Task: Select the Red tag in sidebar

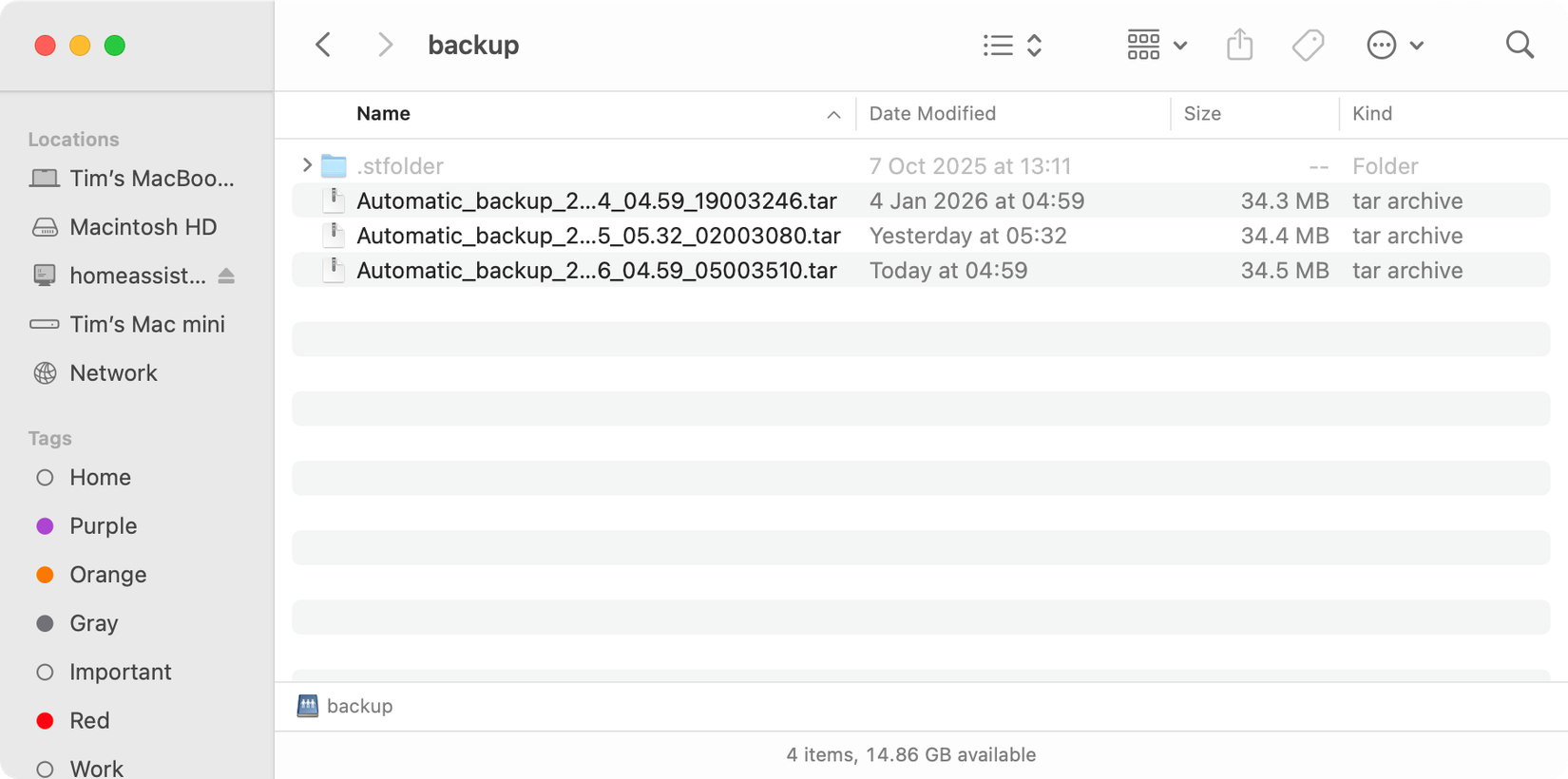Action: [x=89, y=721]
